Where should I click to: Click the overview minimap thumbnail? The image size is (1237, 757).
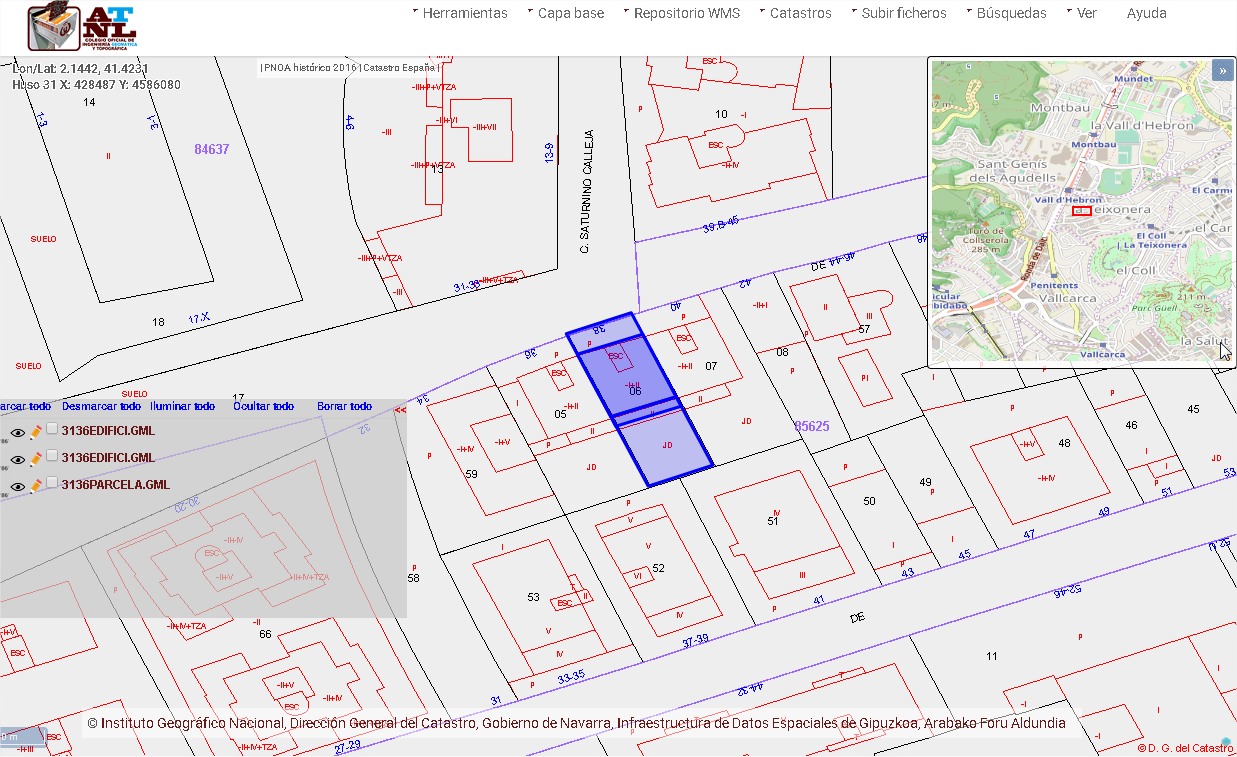(x=1081, y=212)
